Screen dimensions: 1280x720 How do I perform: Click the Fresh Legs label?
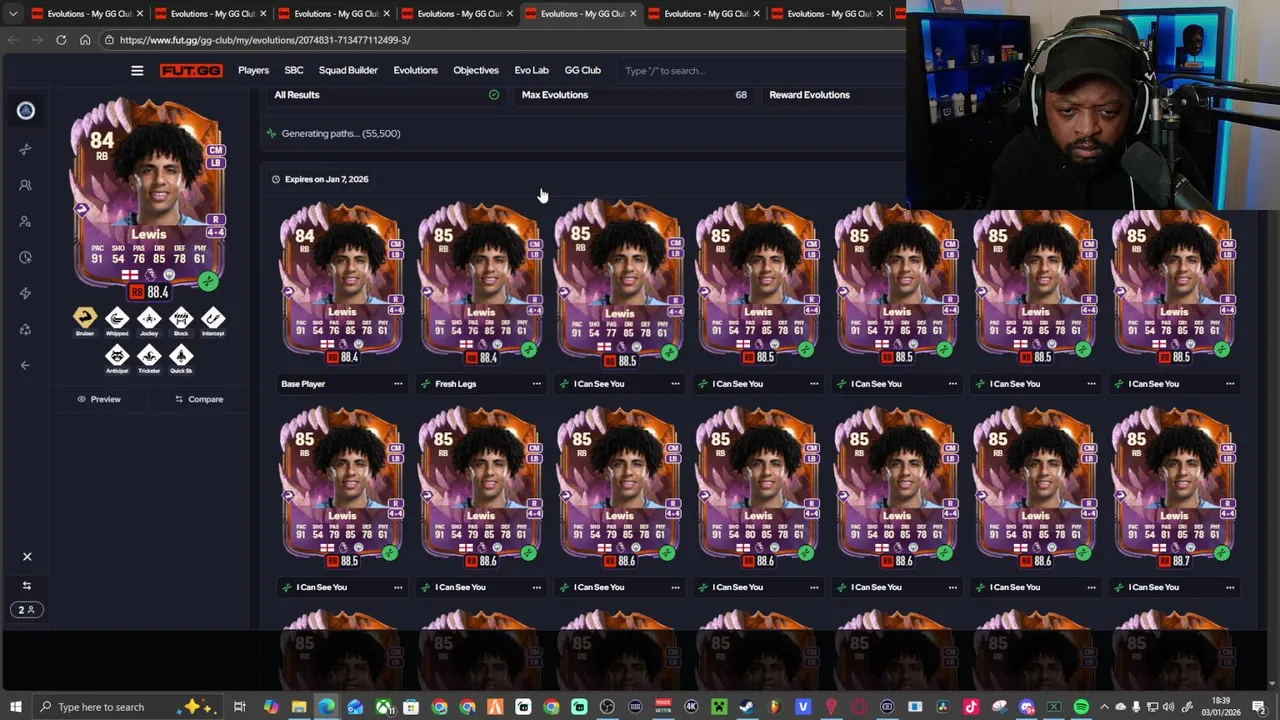tap(456, 384)
